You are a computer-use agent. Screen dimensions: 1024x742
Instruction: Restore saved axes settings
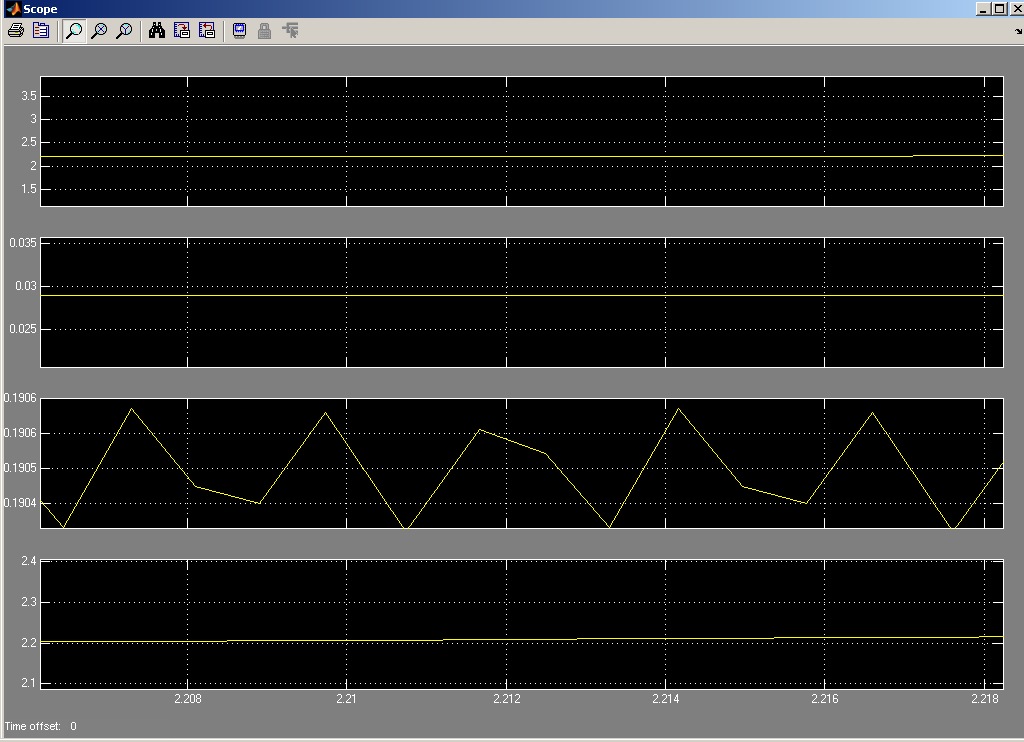click(x=207, y=31)
